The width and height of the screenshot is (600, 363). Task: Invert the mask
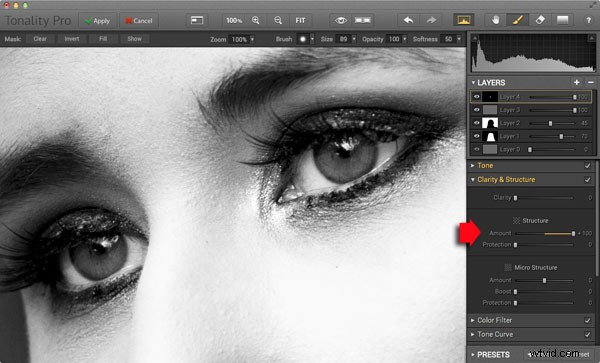click(72, 39)
